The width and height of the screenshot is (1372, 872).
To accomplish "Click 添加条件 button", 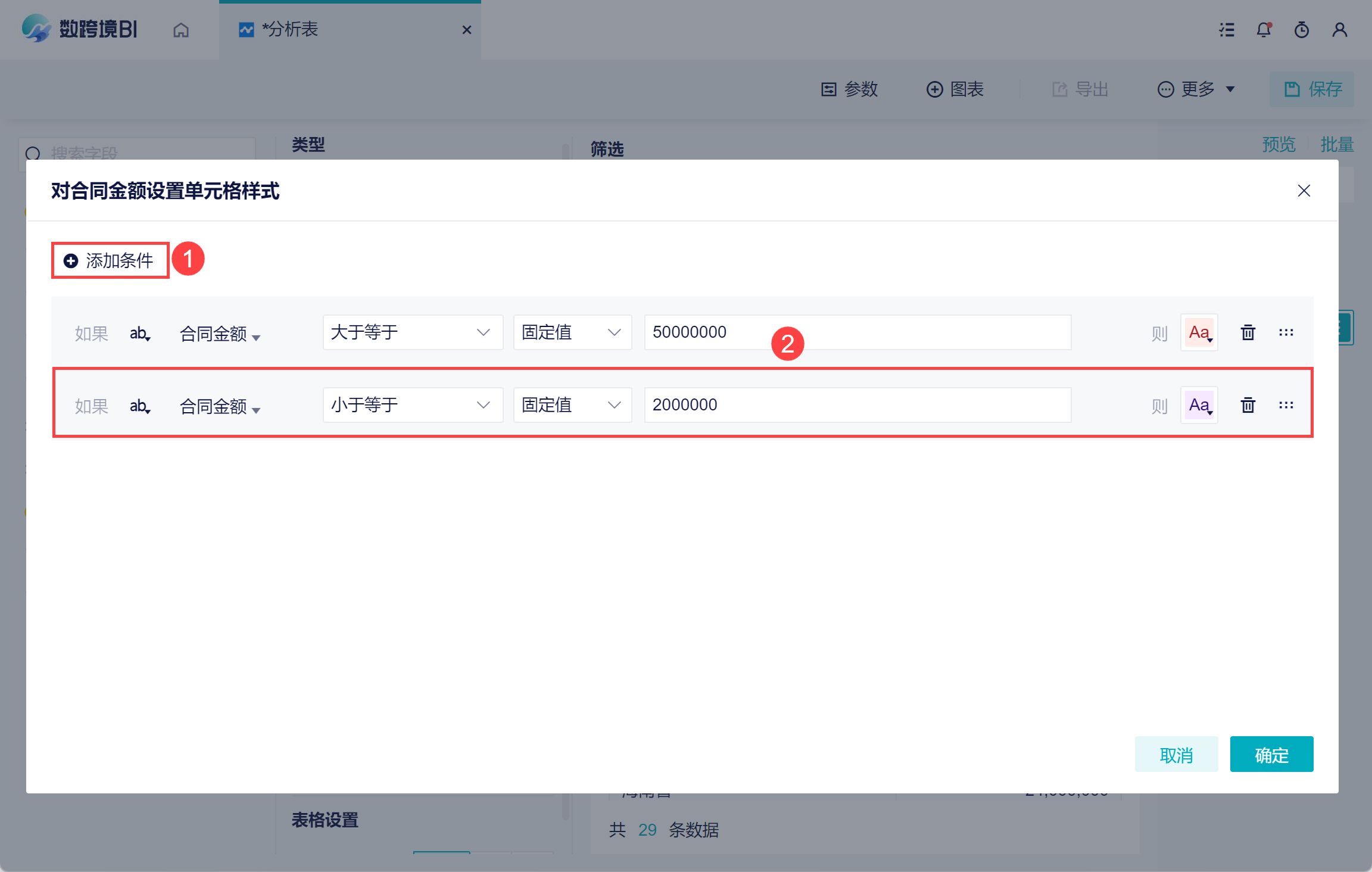I will [x=110, y=260].
